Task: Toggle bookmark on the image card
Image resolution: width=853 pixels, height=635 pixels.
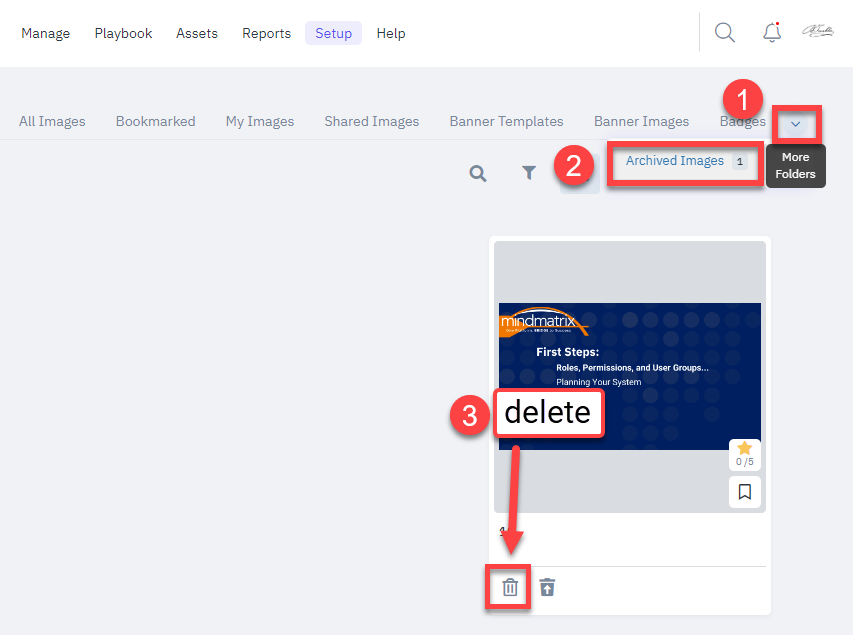Action: tap(744, 492)
